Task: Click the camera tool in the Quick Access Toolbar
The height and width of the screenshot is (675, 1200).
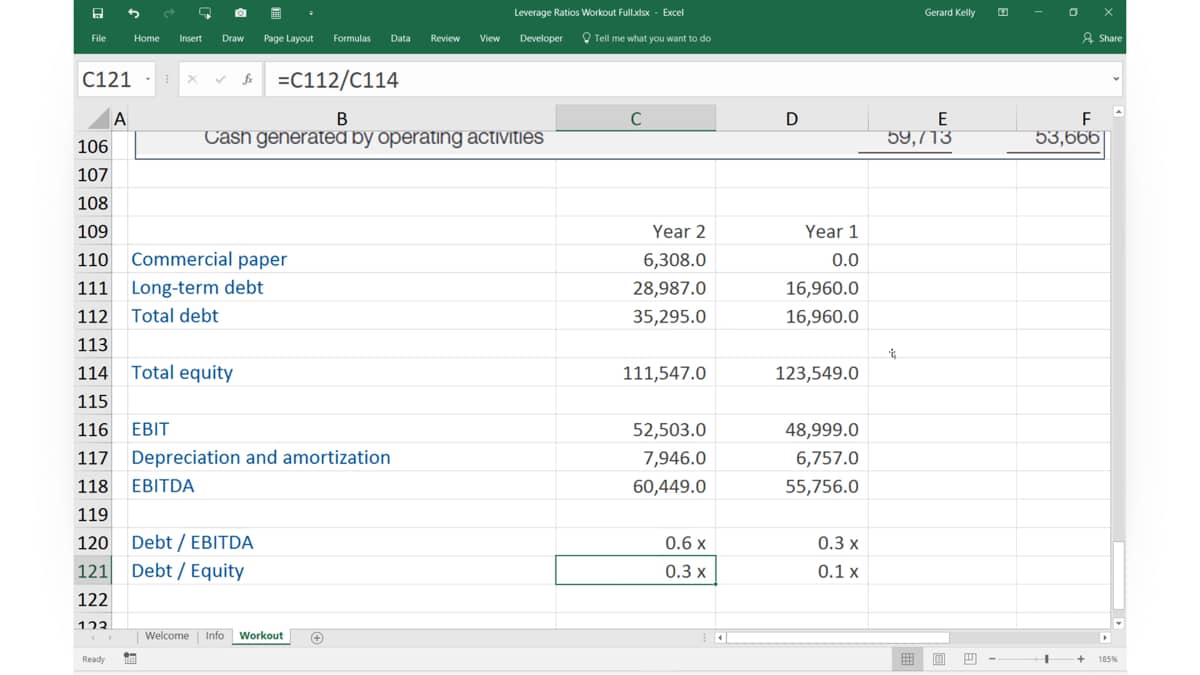Action: (241, 13)
